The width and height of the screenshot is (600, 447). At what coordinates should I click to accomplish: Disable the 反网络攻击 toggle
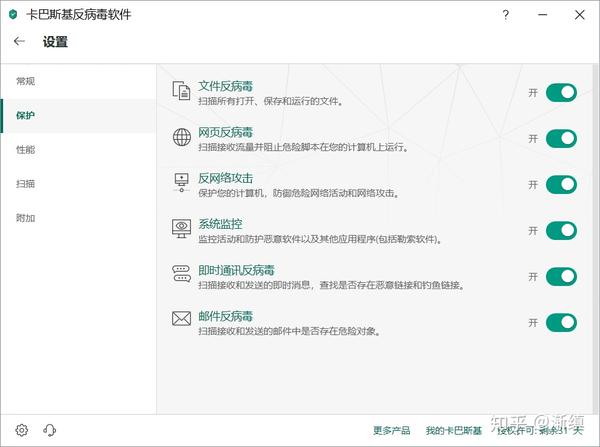click(x=561, y=185)
